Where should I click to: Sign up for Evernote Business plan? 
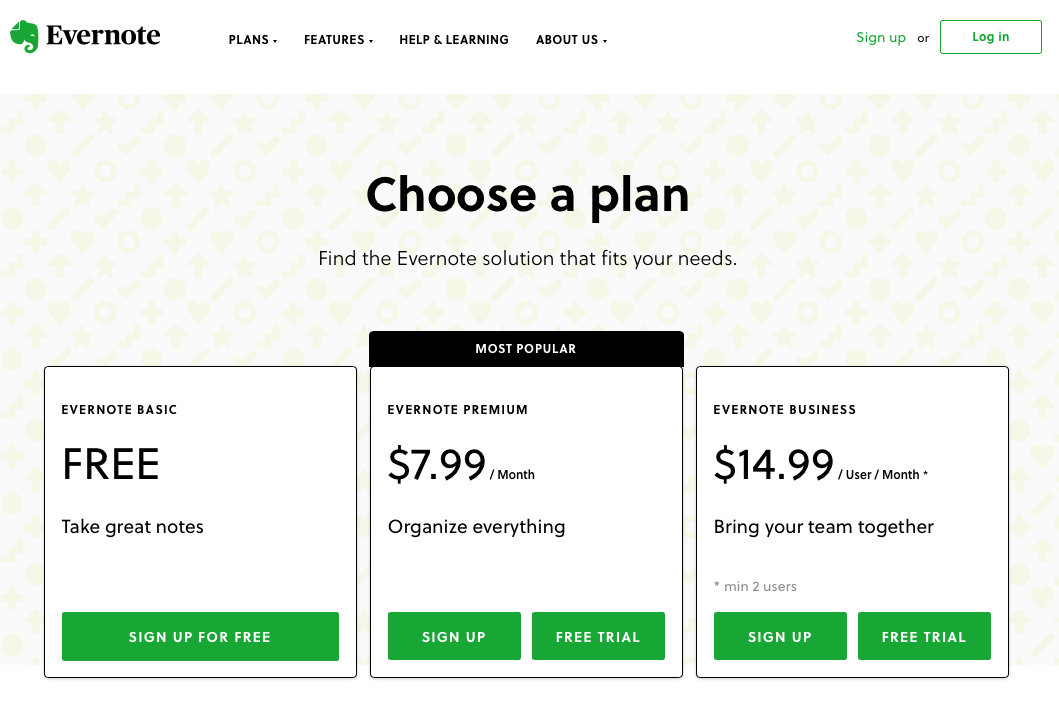pyautogui.click(x=780, y=637)
